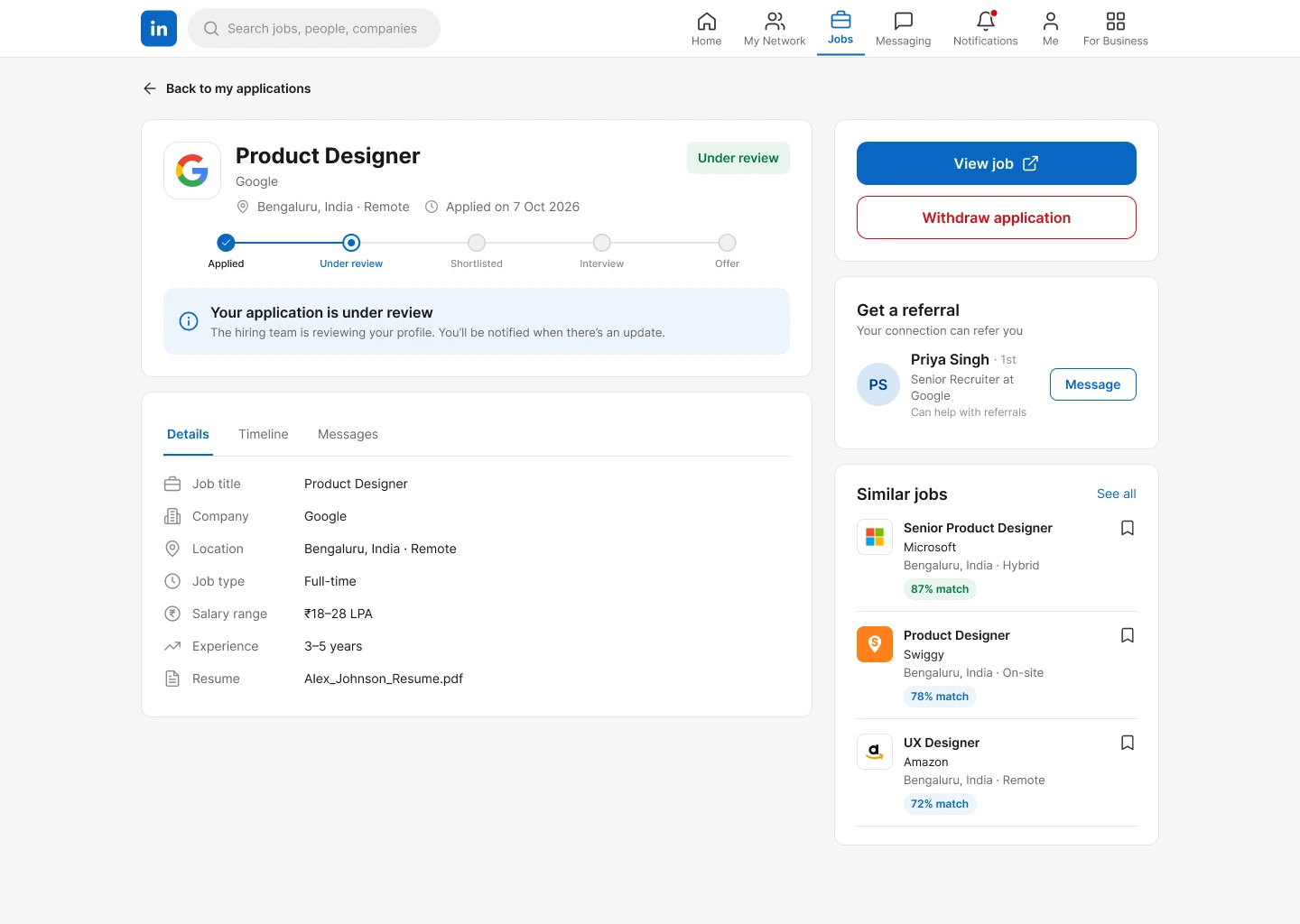Message Priya Singh for a referral
Screen dimensions: 1300x924
pyautogui.click(x=1093, y=384)
